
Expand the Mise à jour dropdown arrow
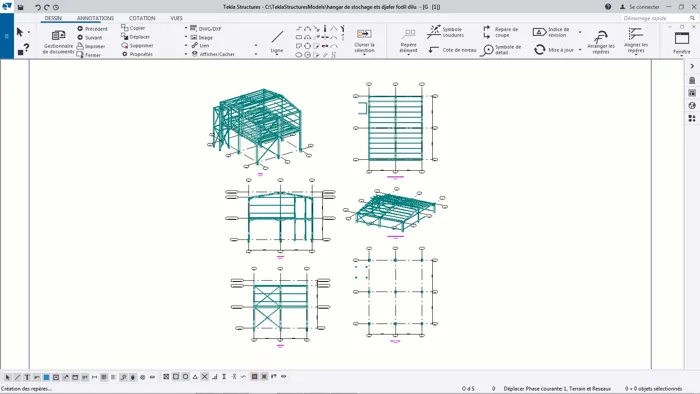pyautogui.click(x=580, y=50)
